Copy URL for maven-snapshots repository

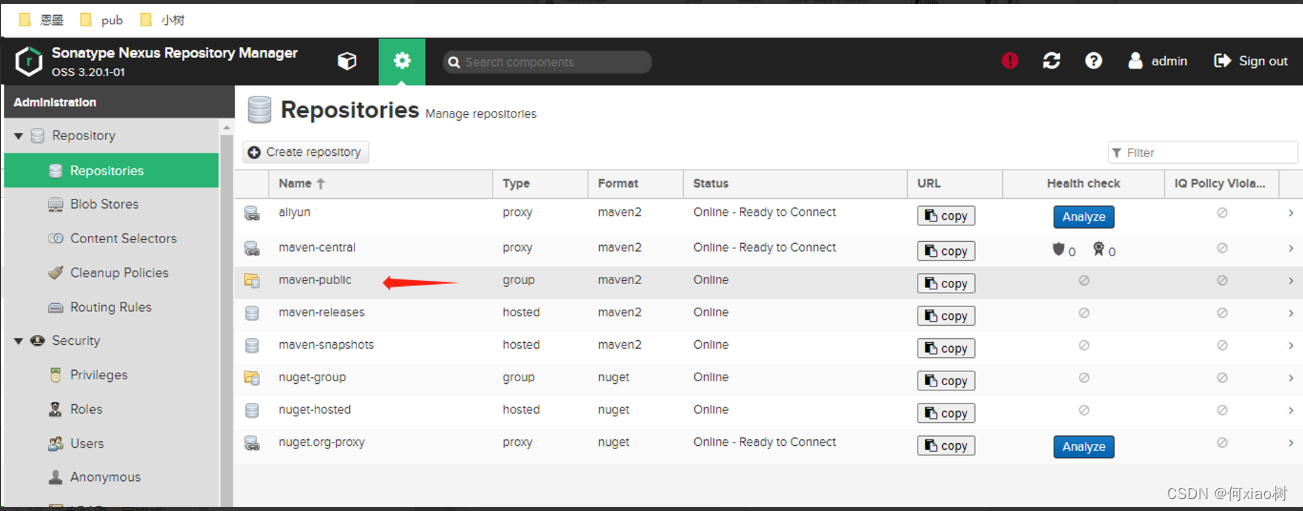click(x=946, y=348)
